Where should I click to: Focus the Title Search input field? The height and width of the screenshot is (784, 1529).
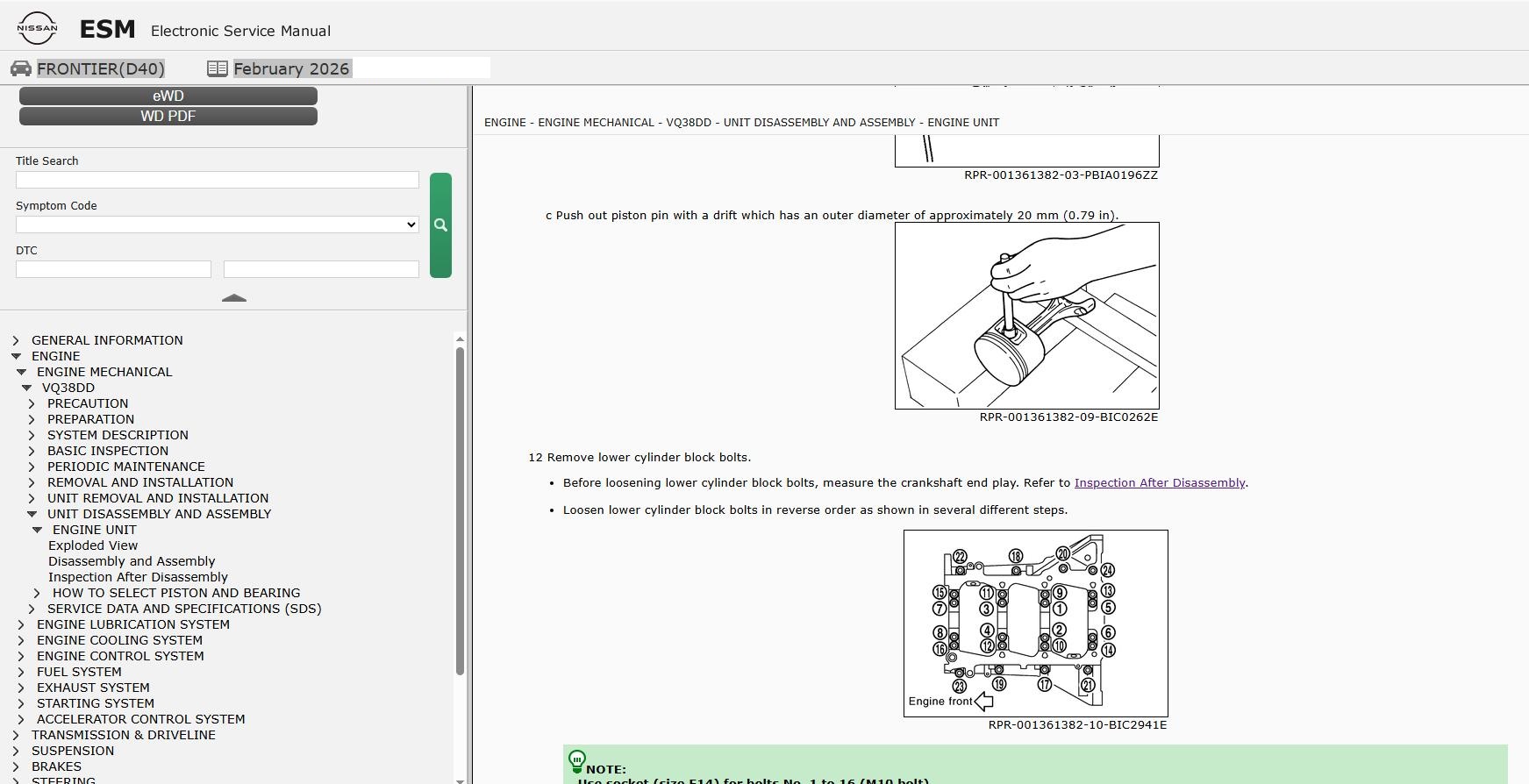point(218,180)
